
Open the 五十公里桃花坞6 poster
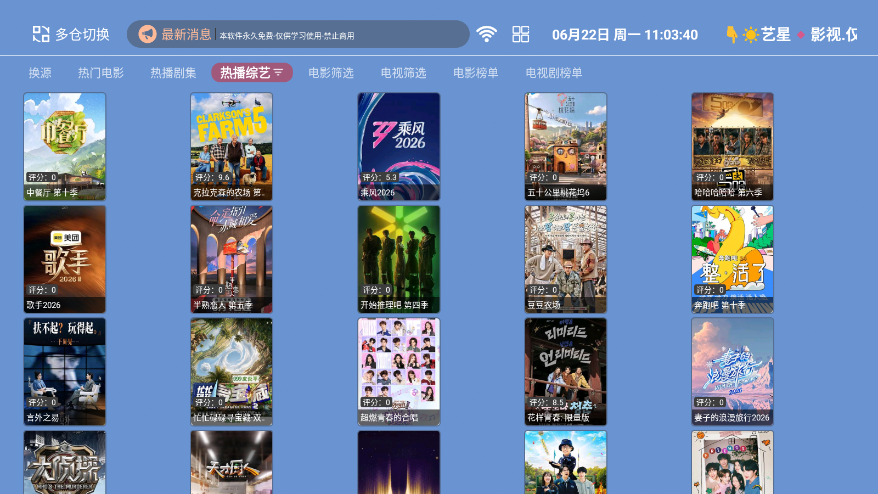(x=566, y=146)
